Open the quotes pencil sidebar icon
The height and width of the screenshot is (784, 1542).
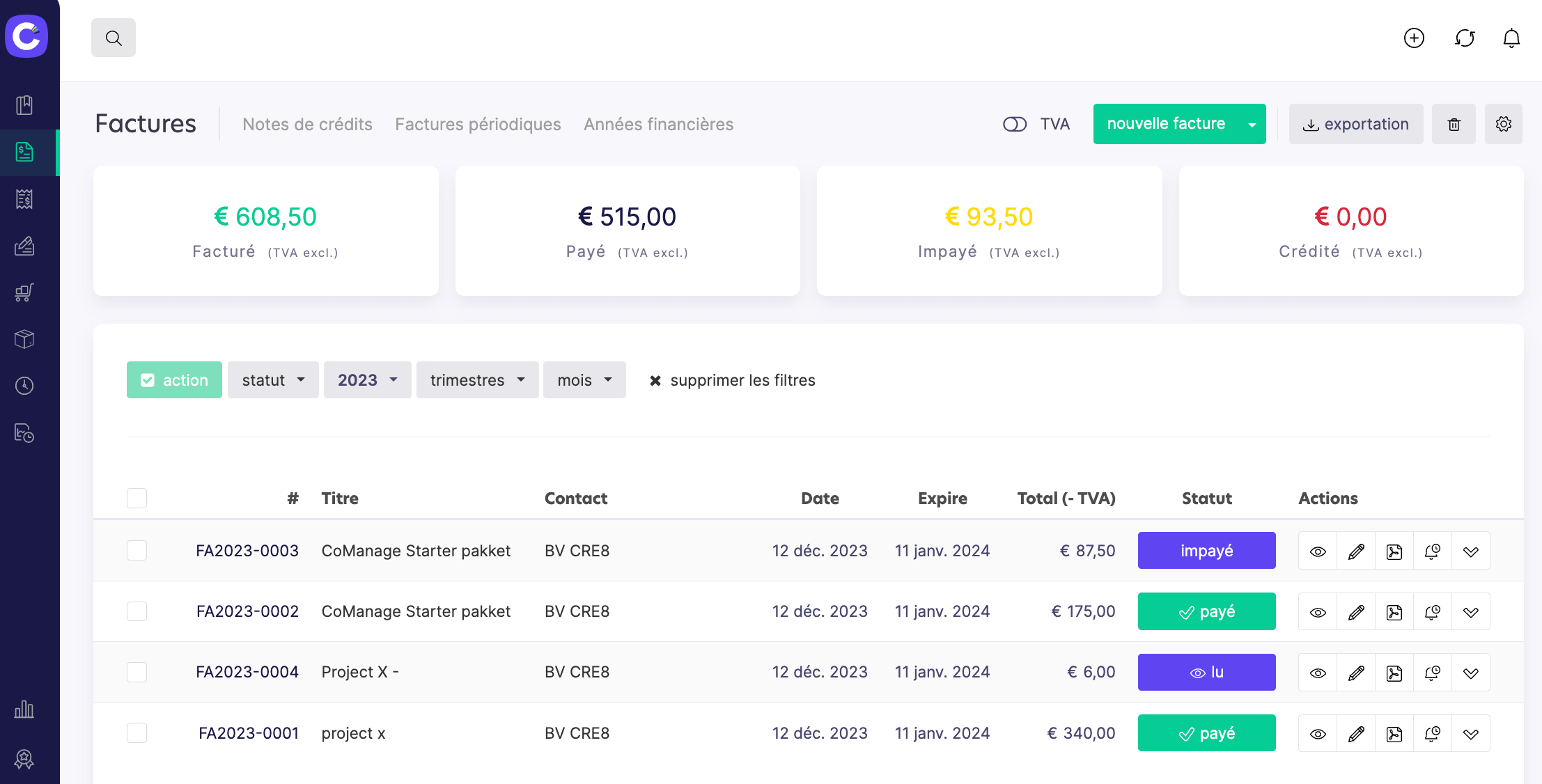(24, 246)
